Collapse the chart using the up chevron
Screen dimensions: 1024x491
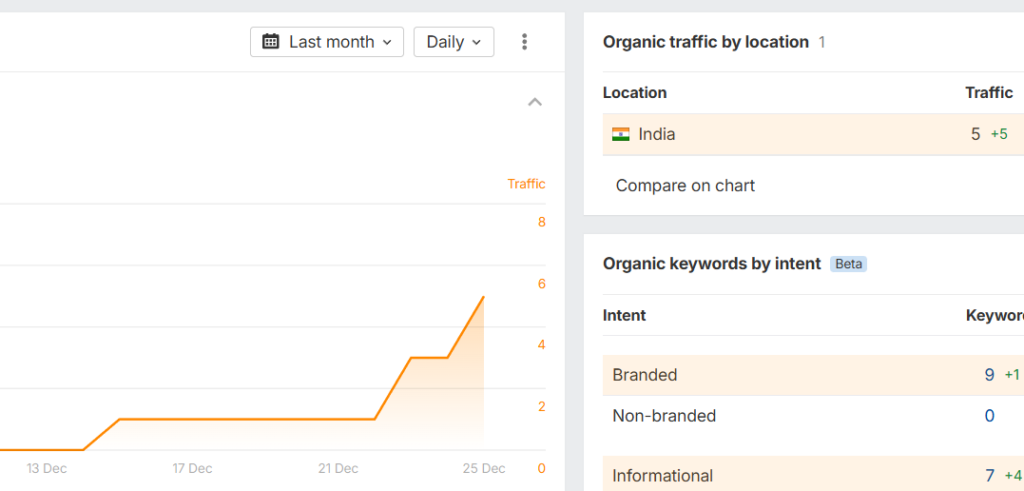coord(535,102)
